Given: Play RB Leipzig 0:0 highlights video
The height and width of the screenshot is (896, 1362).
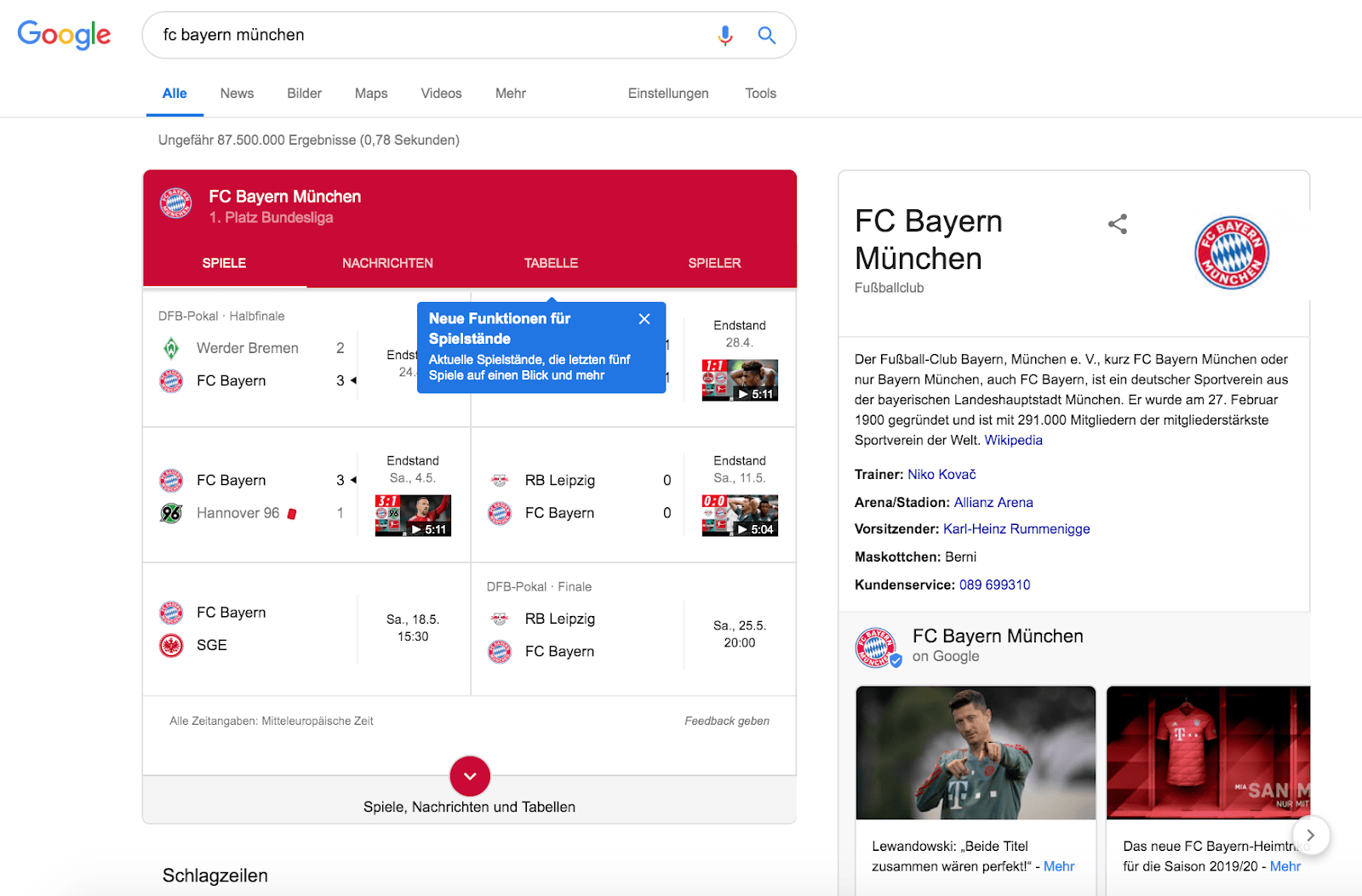Looking at the screenshot, I should (x=740, y=516).
